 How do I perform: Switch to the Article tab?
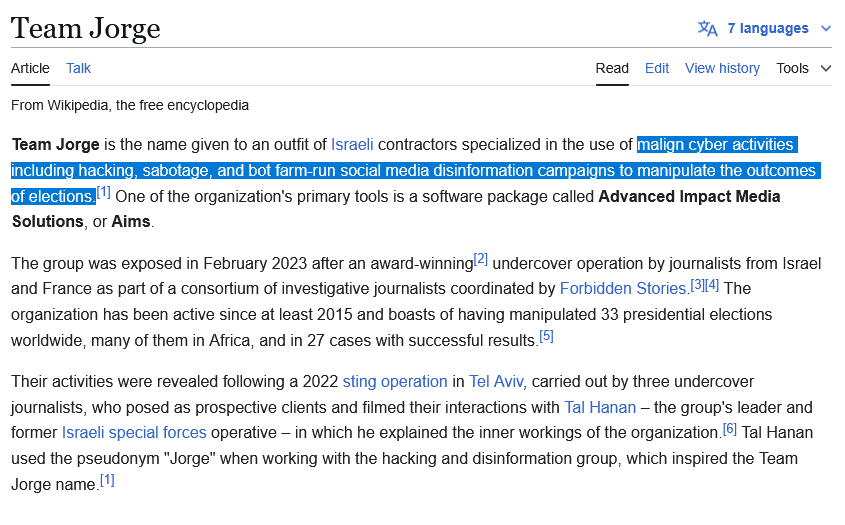[x=30, y=68]
